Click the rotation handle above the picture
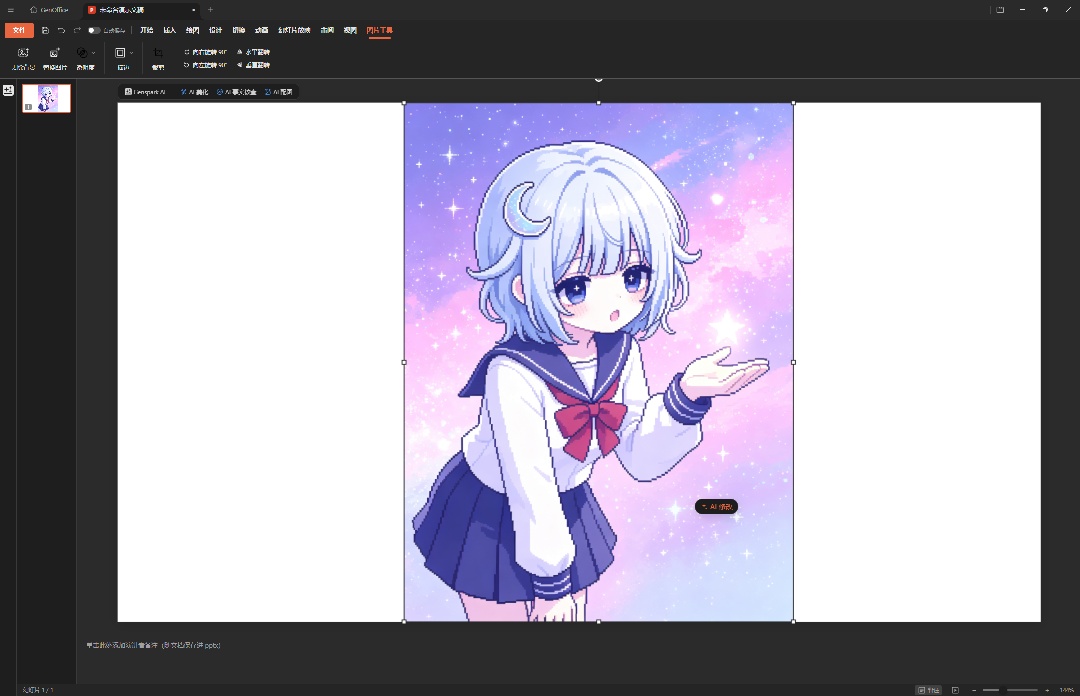The width and height of the screenshot is (1080, 696). [599, 79]
